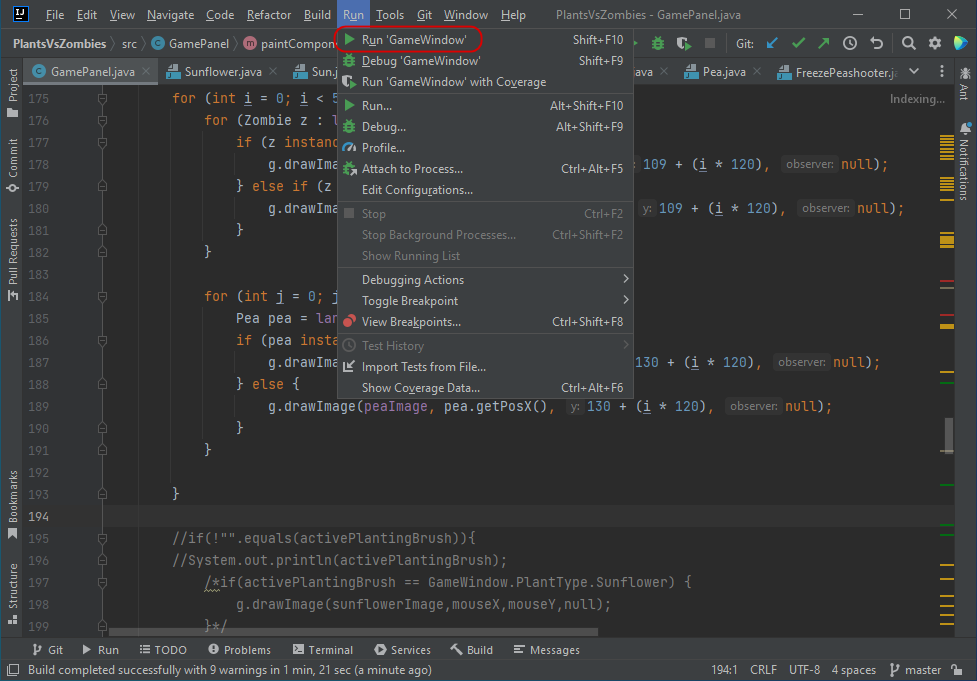Open Git history via the clock icon
This screenshot has width=977, height=681.
(x=850, y=44)
